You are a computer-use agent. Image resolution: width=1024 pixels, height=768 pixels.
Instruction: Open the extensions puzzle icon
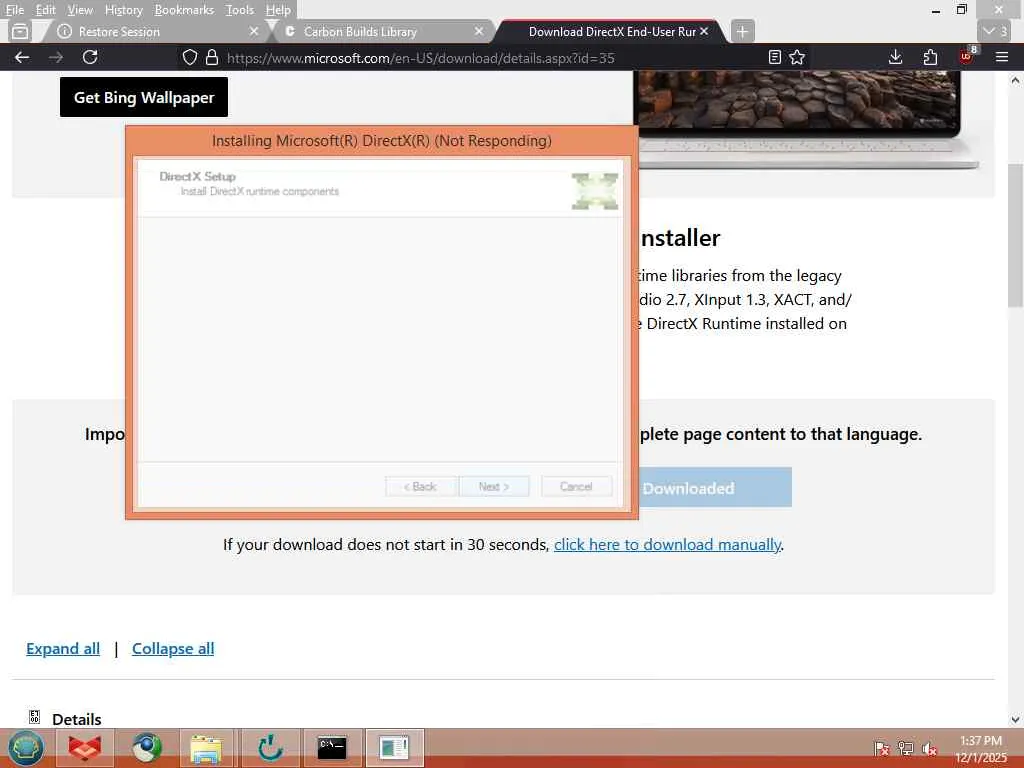(x=931, y=57)
